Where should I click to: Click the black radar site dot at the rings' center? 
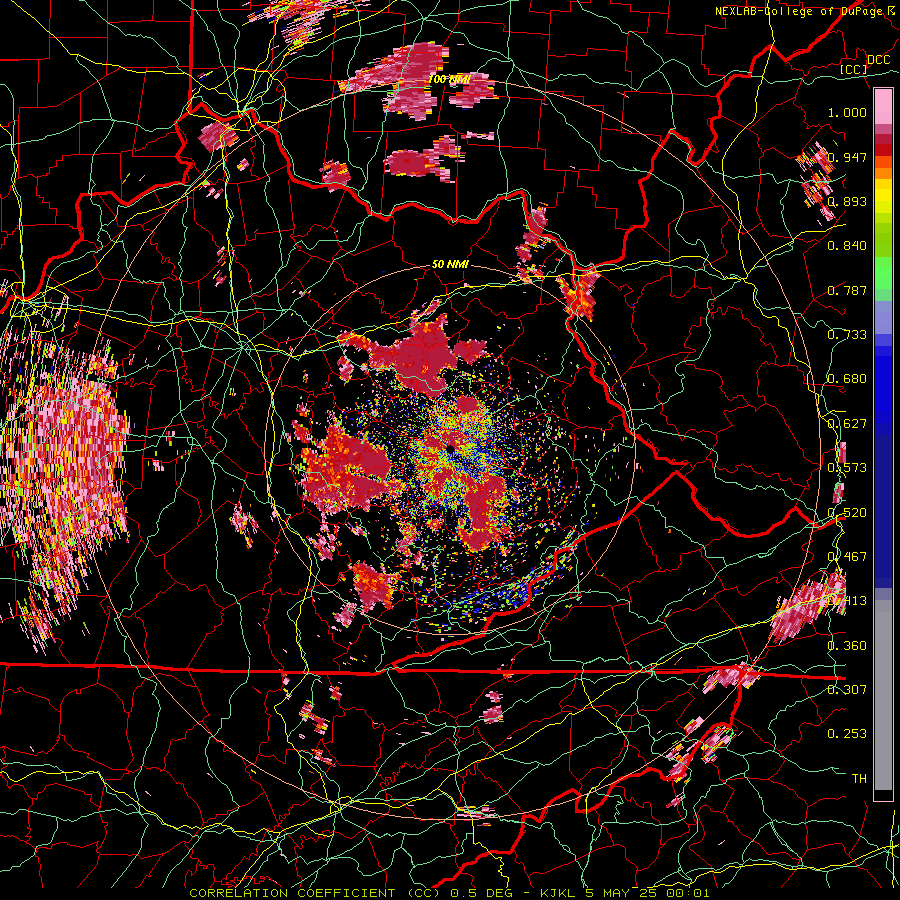451,448
